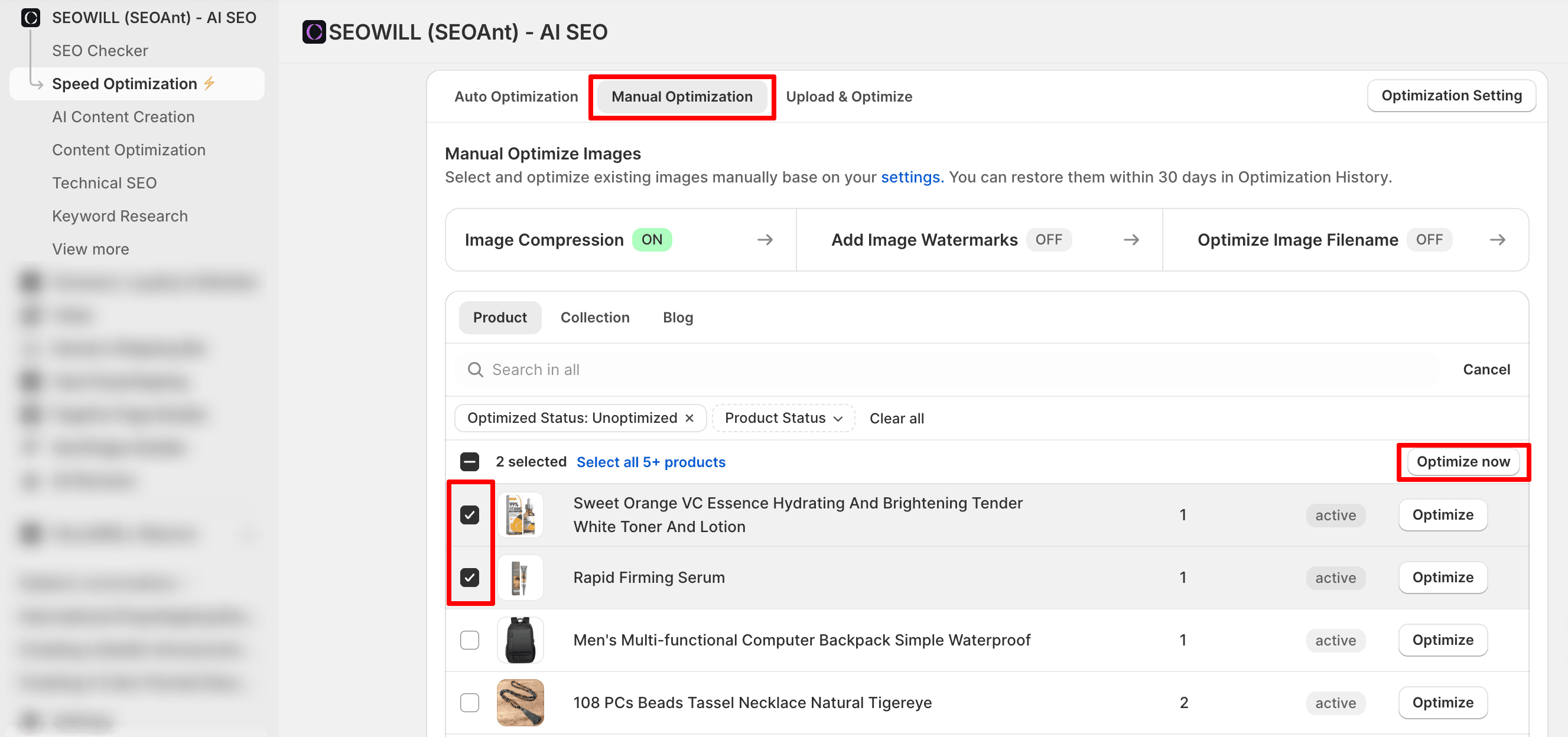Click the SEOWILL app icon in sidebar
The image size is (1568, 737).
click(31, 18)
